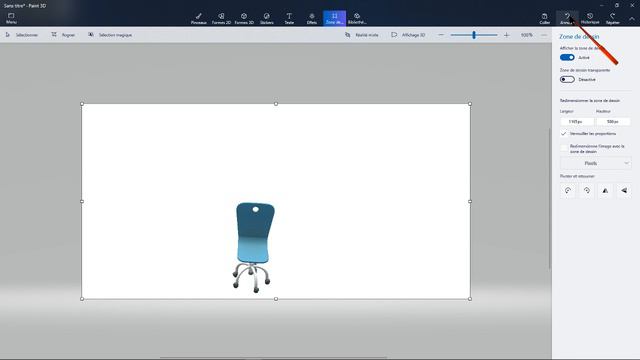Check Redimensionner l'image avec la zone

pos(564,148)
